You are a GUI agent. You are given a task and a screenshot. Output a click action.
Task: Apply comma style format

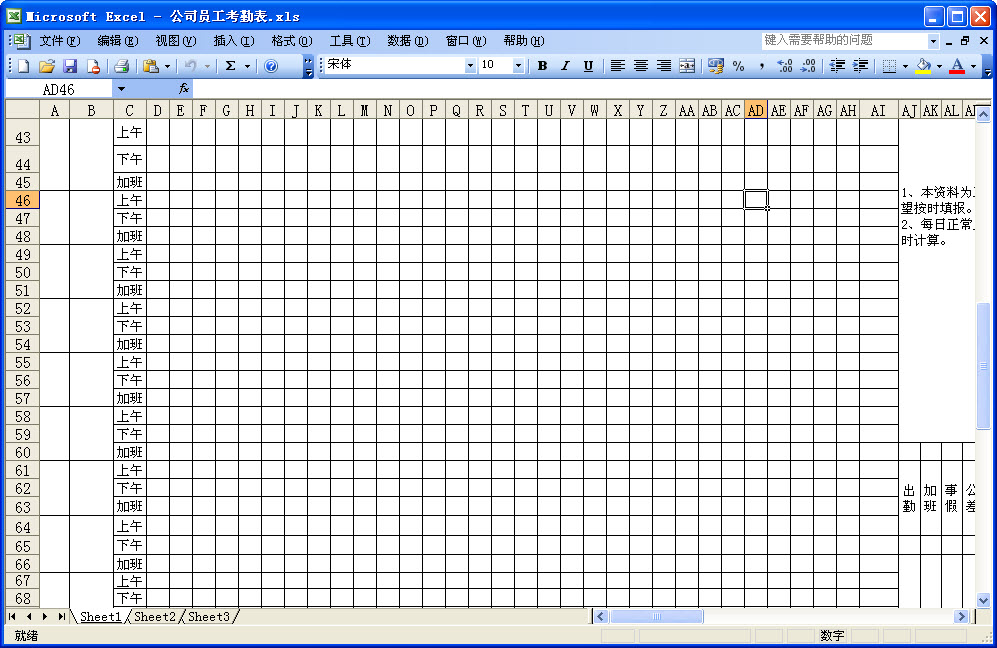(761, 65)
